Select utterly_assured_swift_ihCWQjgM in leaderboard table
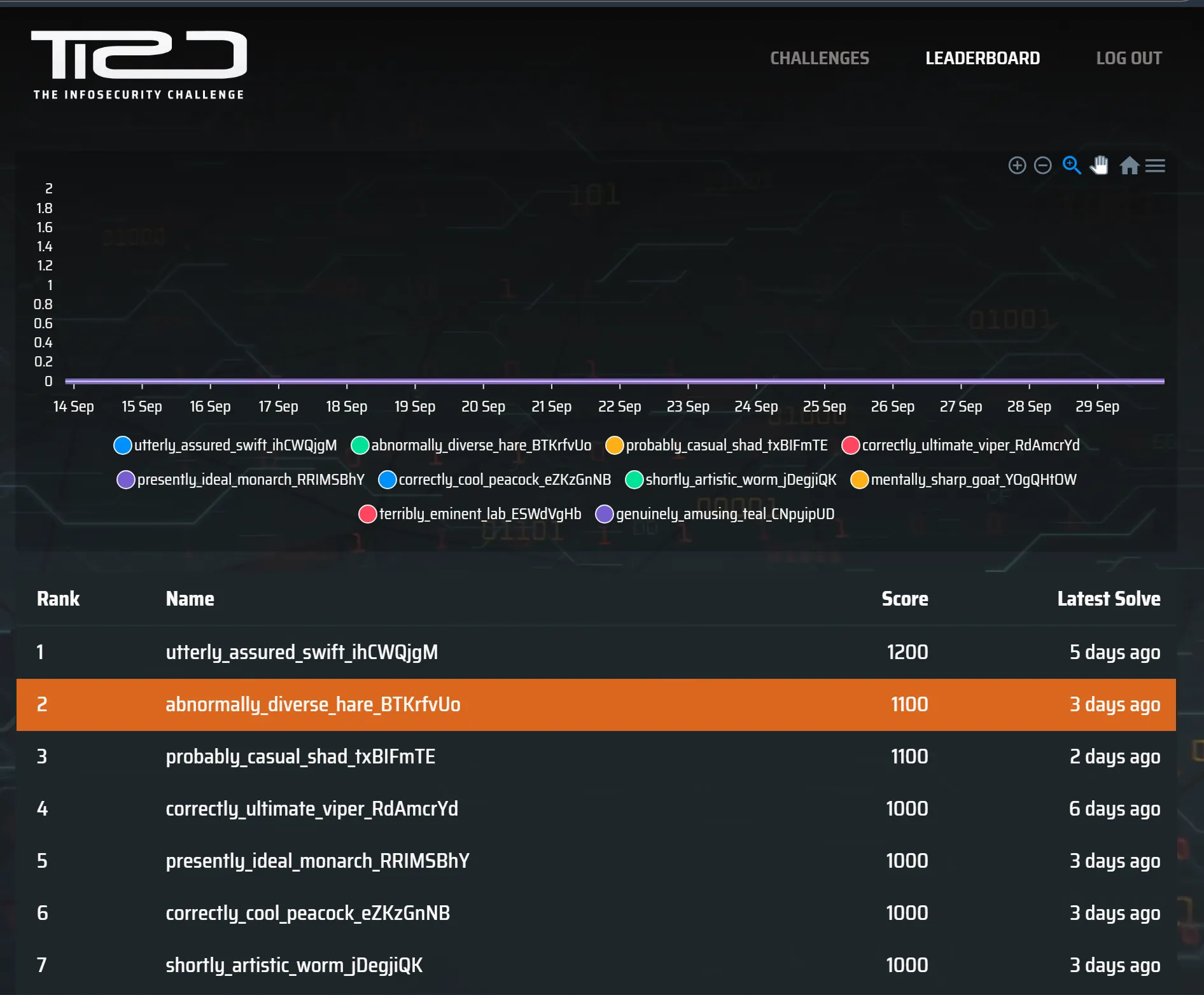 302,652
